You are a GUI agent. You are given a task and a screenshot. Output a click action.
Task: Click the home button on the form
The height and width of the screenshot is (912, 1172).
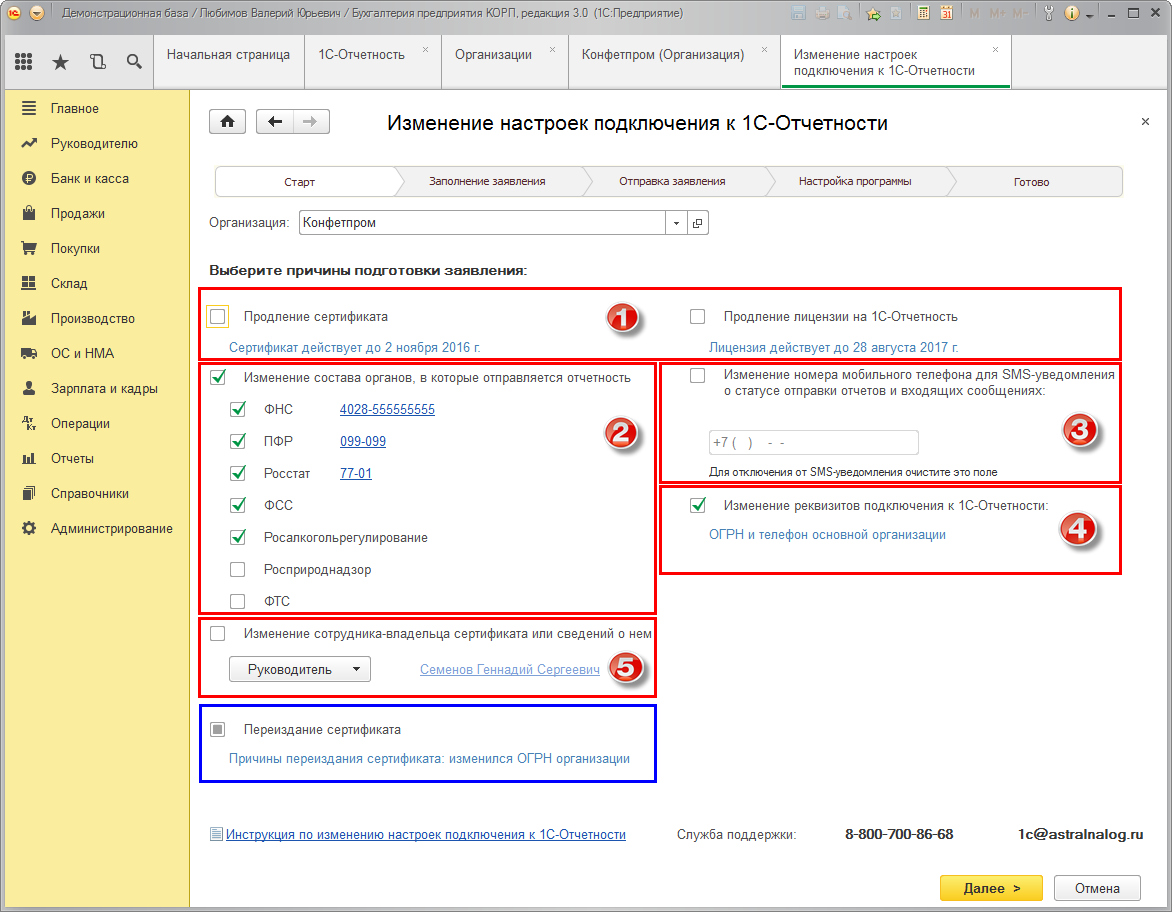tap(227, 121)
